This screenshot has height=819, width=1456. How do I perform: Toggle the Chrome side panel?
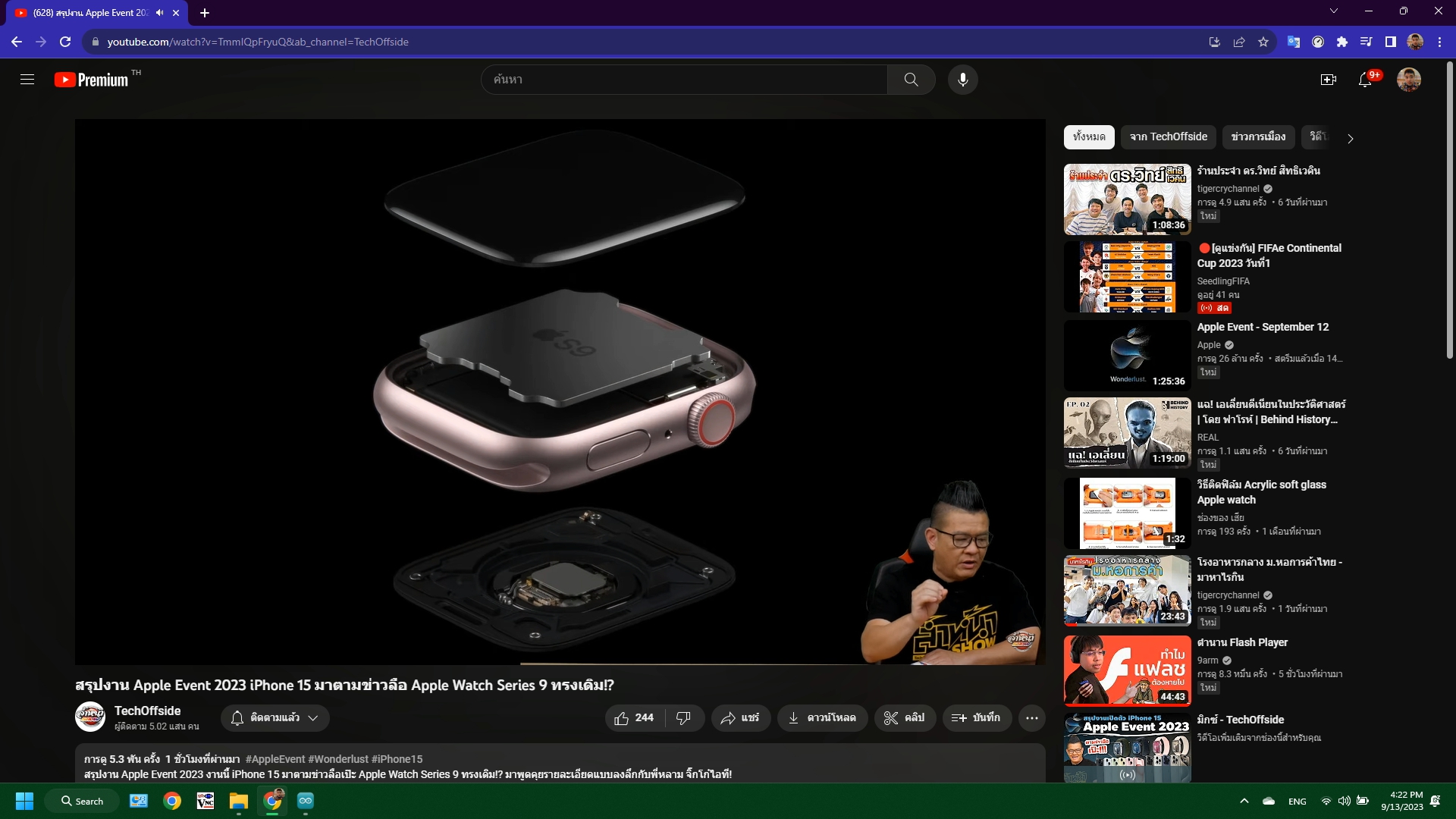click(x=1391, y=42)
